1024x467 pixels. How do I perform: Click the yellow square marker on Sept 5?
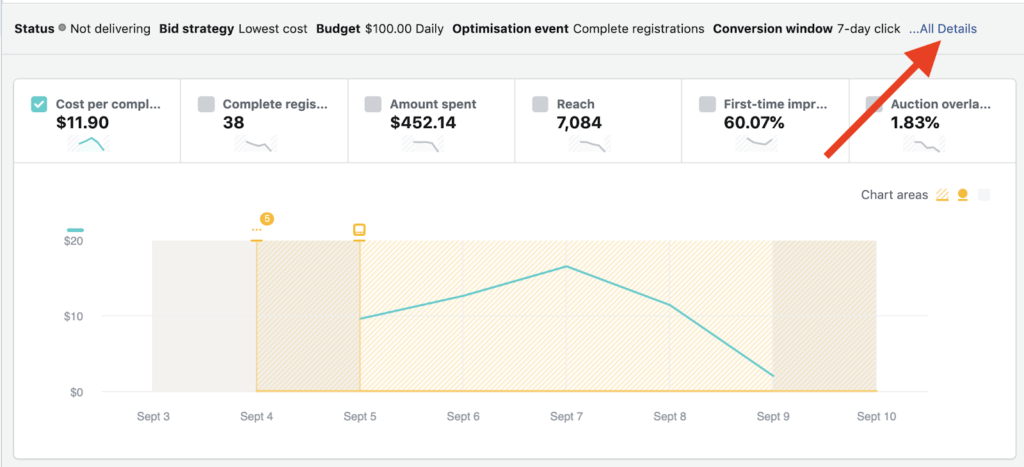pyautogui.click(x=359, y=230)
